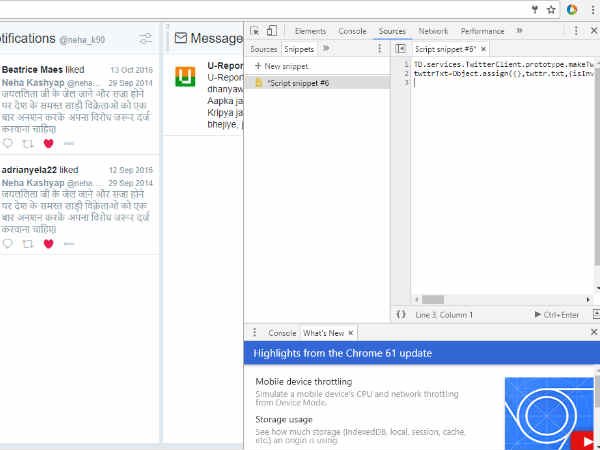Expand more DevTools tabs chevron

(519, 31)
